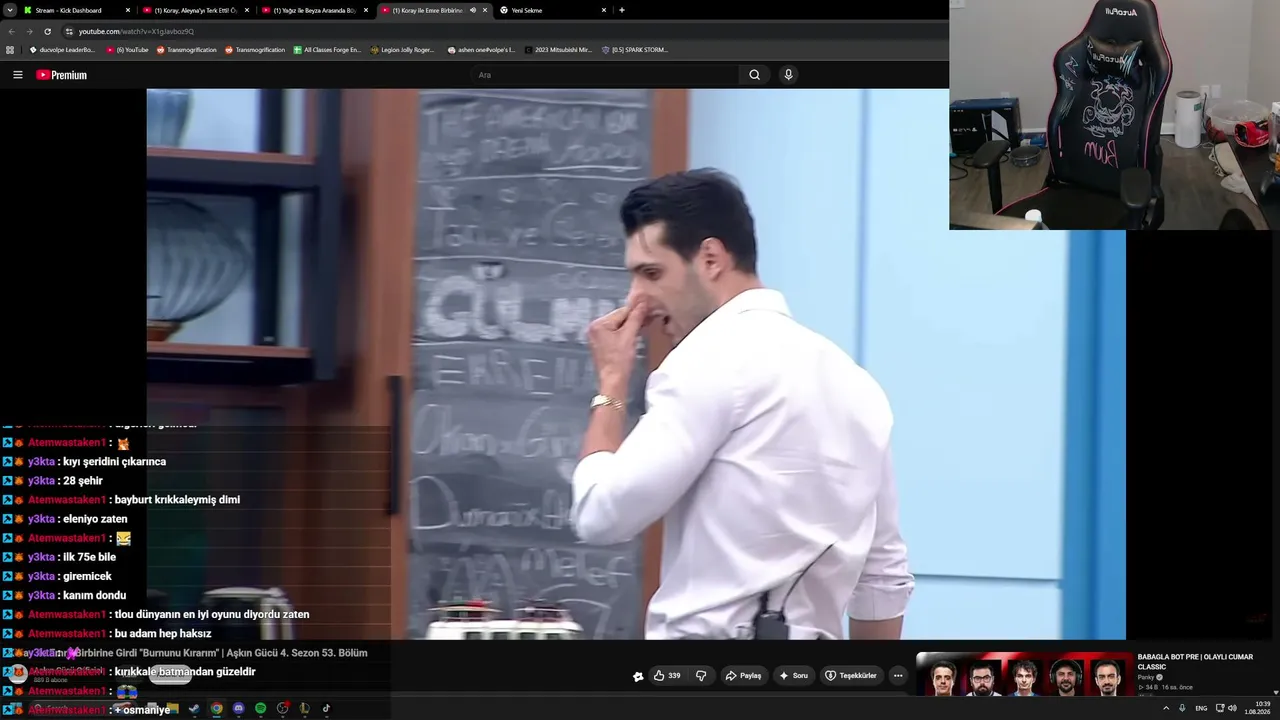Switch to Yeni Sekme tab

553,10
